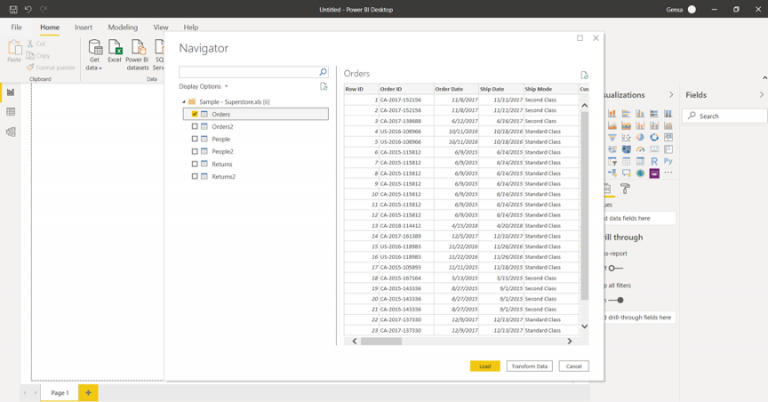
Task: Uncheck the Orders table checkbox
Action: pyautogui.click(x=194, y=114)
